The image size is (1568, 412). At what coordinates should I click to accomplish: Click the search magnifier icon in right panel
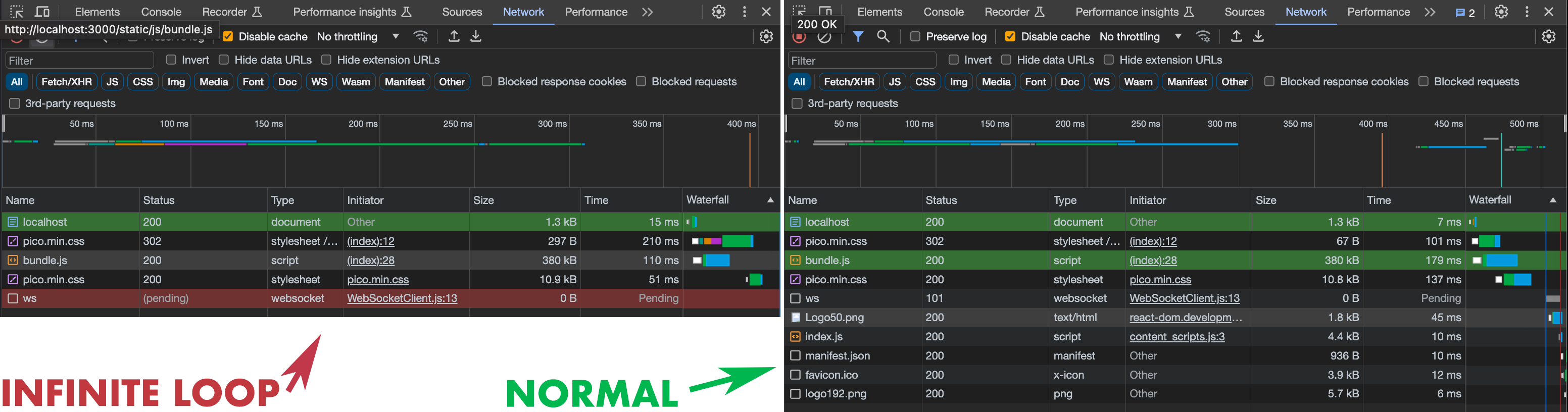[x=883, y=36]
